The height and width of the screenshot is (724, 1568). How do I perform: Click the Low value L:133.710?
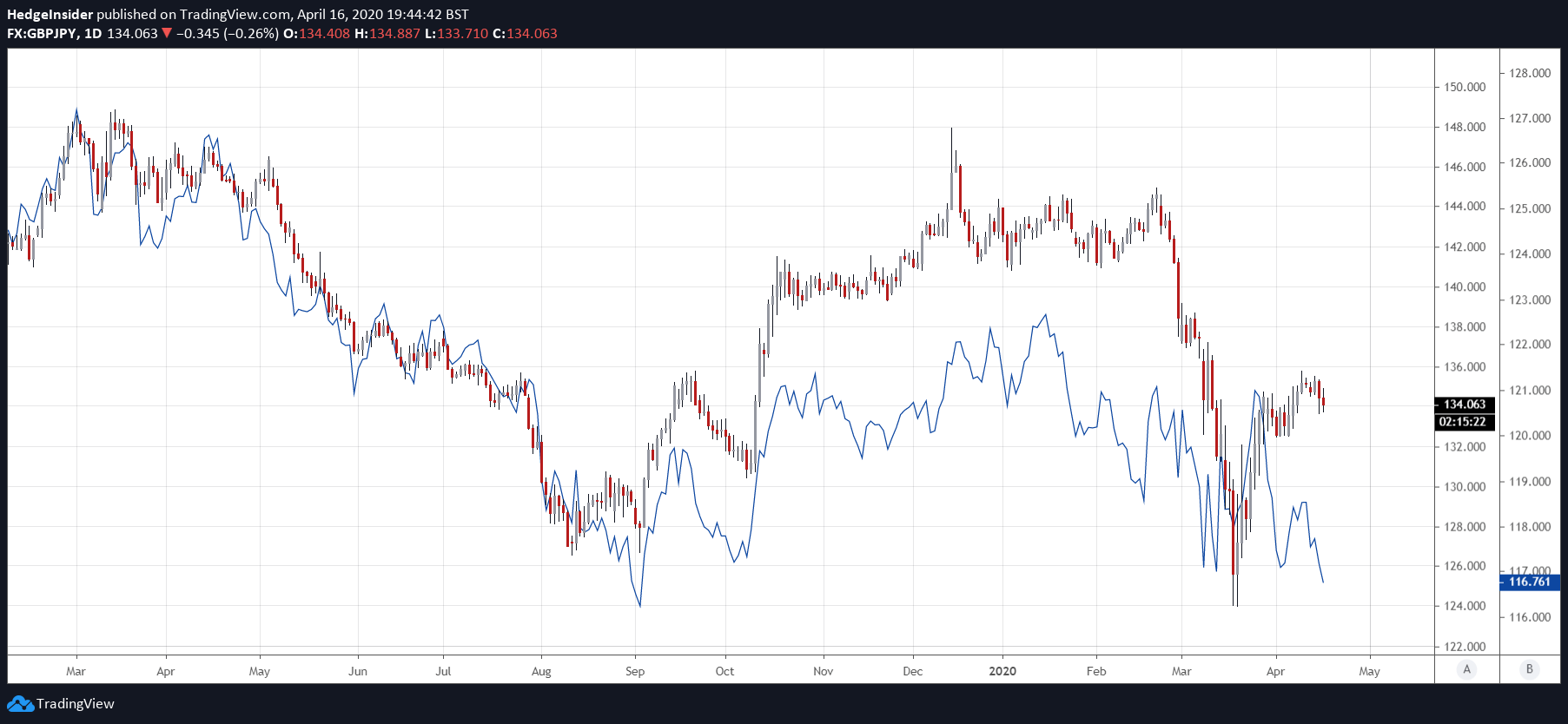point(456,34)
